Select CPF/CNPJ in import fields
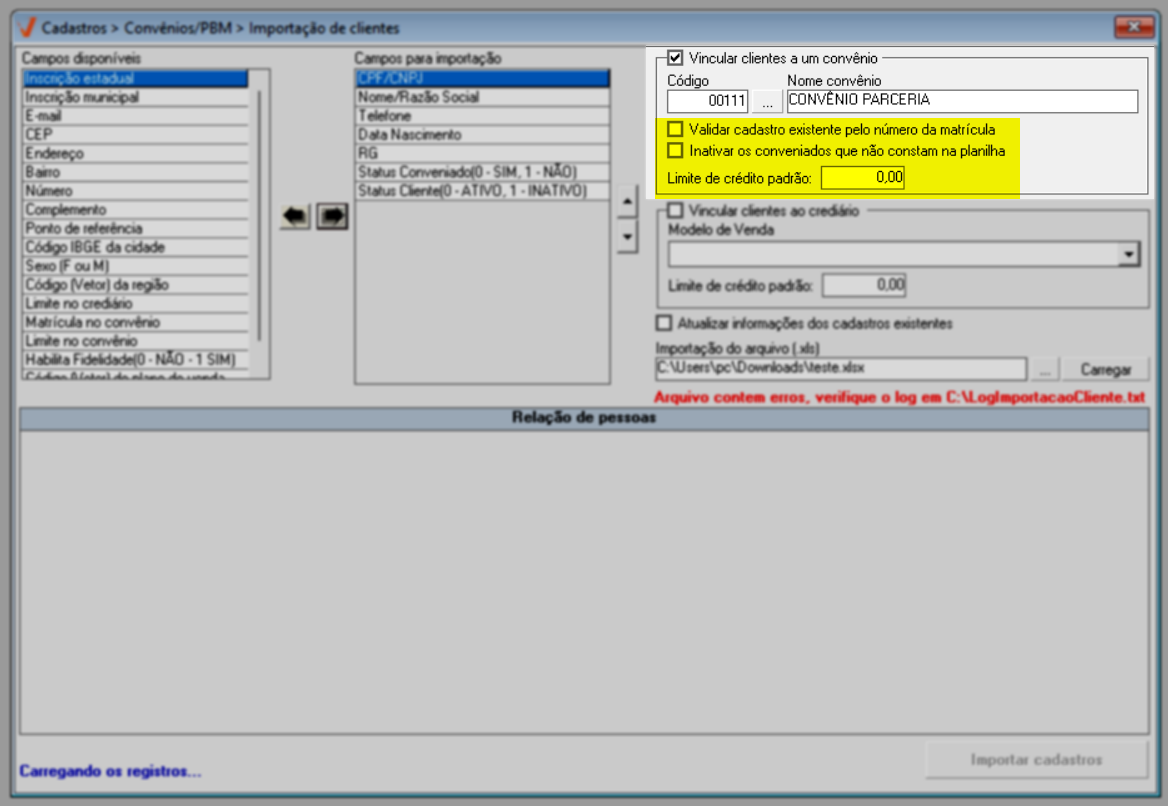1168x806 pixels. pos(482,78)
